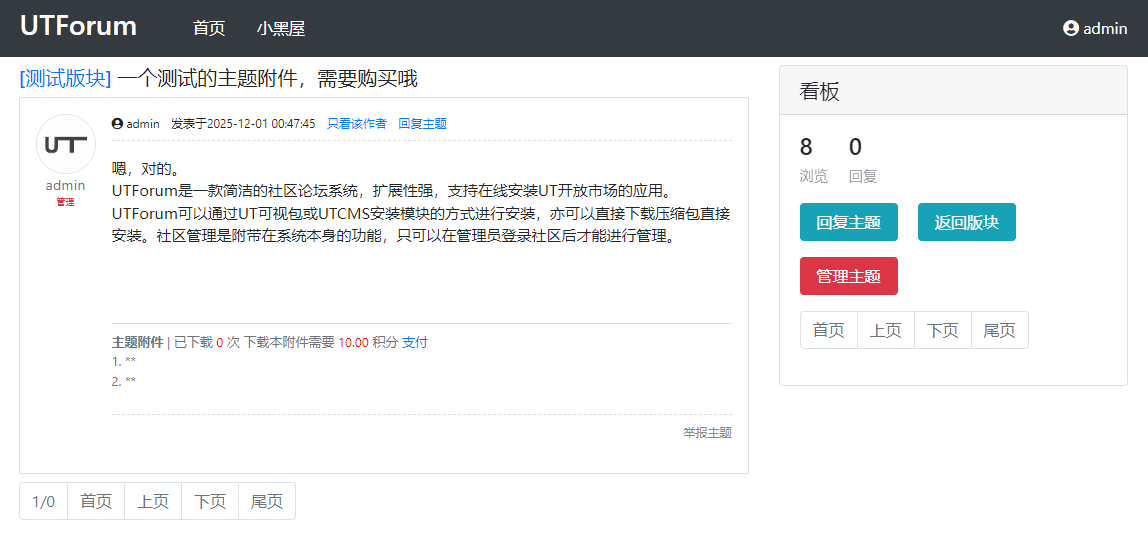Open the 首页 navigation menu item
This screenshot has width=1148, height=535.
pos(209,29)
